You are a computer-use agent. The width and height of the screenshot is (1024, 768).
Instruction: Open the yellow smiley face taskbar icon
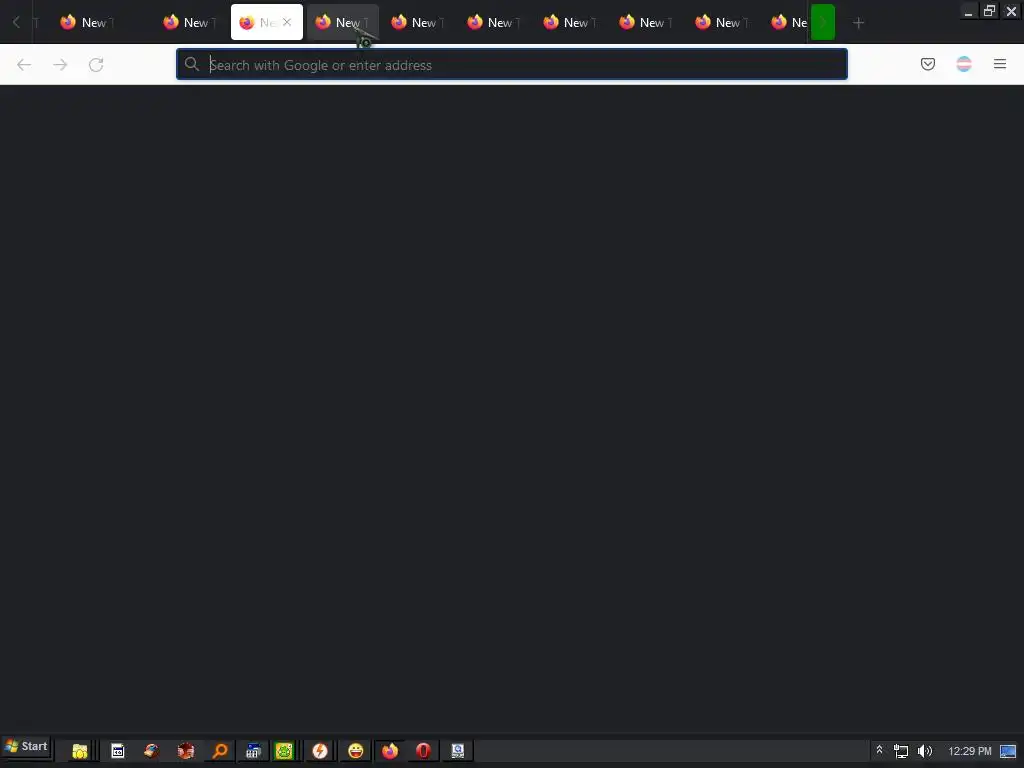(355, 751)
